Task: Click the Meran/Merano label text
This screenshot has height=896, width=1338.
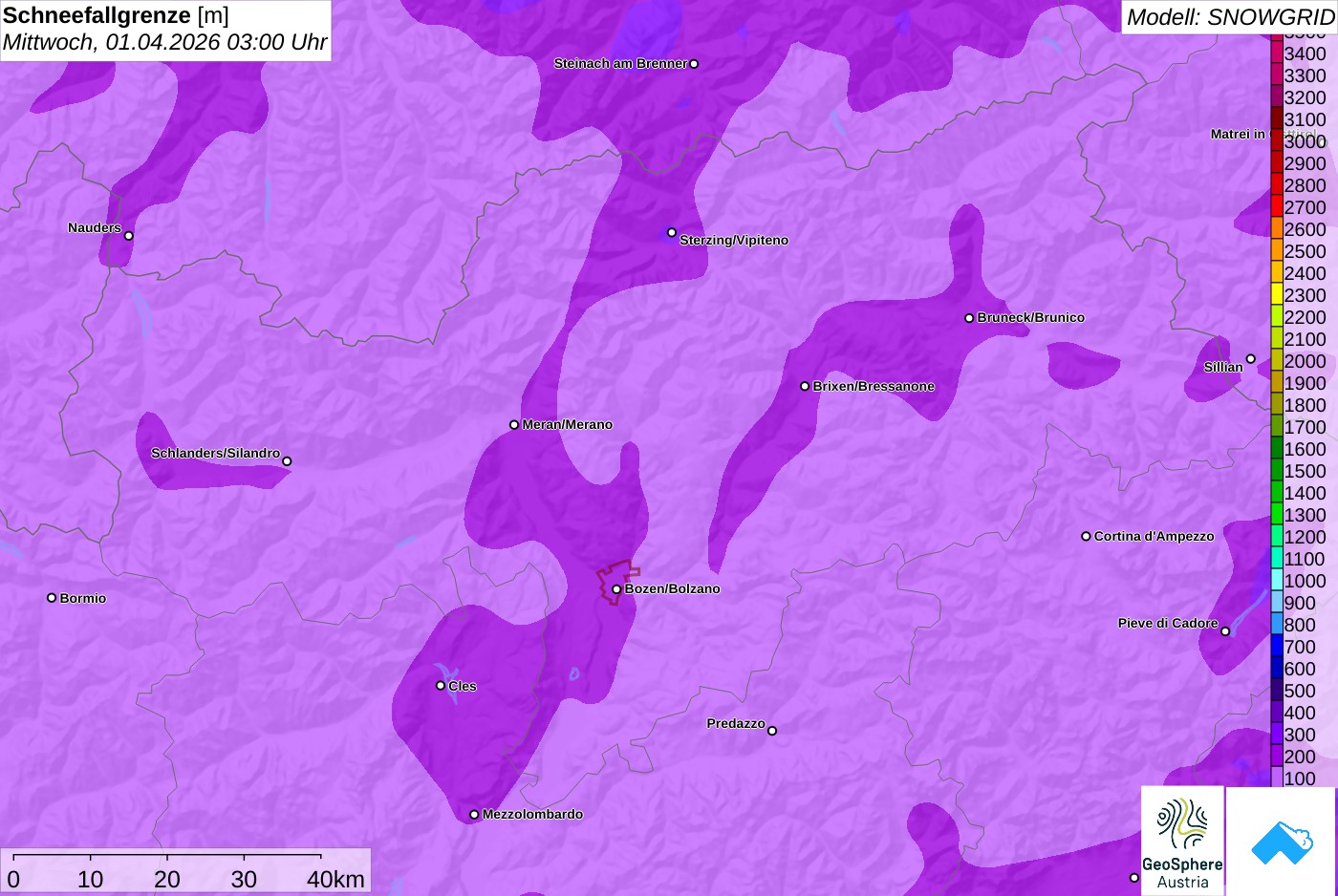Action: click(567, 424)
